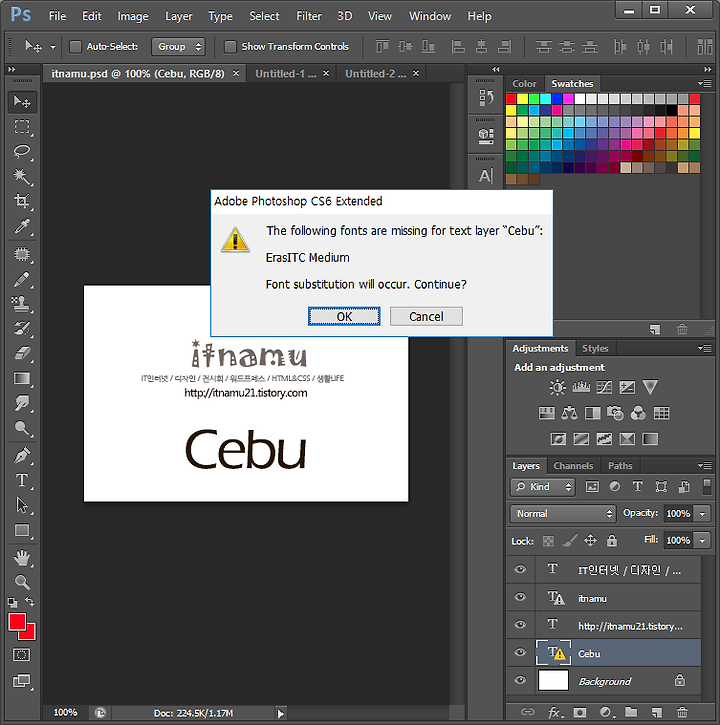
Task: Enable Show Transform Controls checkbox
Action: pos(230,47)
